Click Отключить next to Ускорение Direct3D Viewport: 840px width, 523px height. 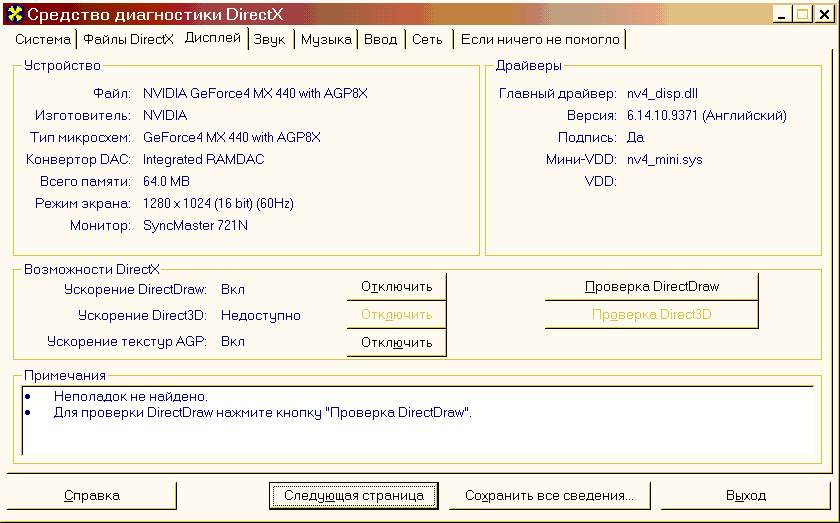point(396,315)
